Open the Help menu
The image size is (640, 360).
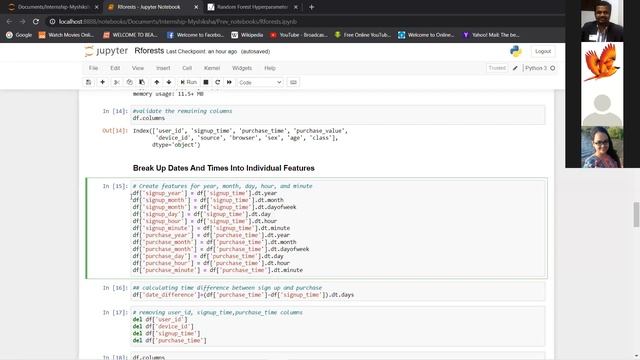[270, 68]
